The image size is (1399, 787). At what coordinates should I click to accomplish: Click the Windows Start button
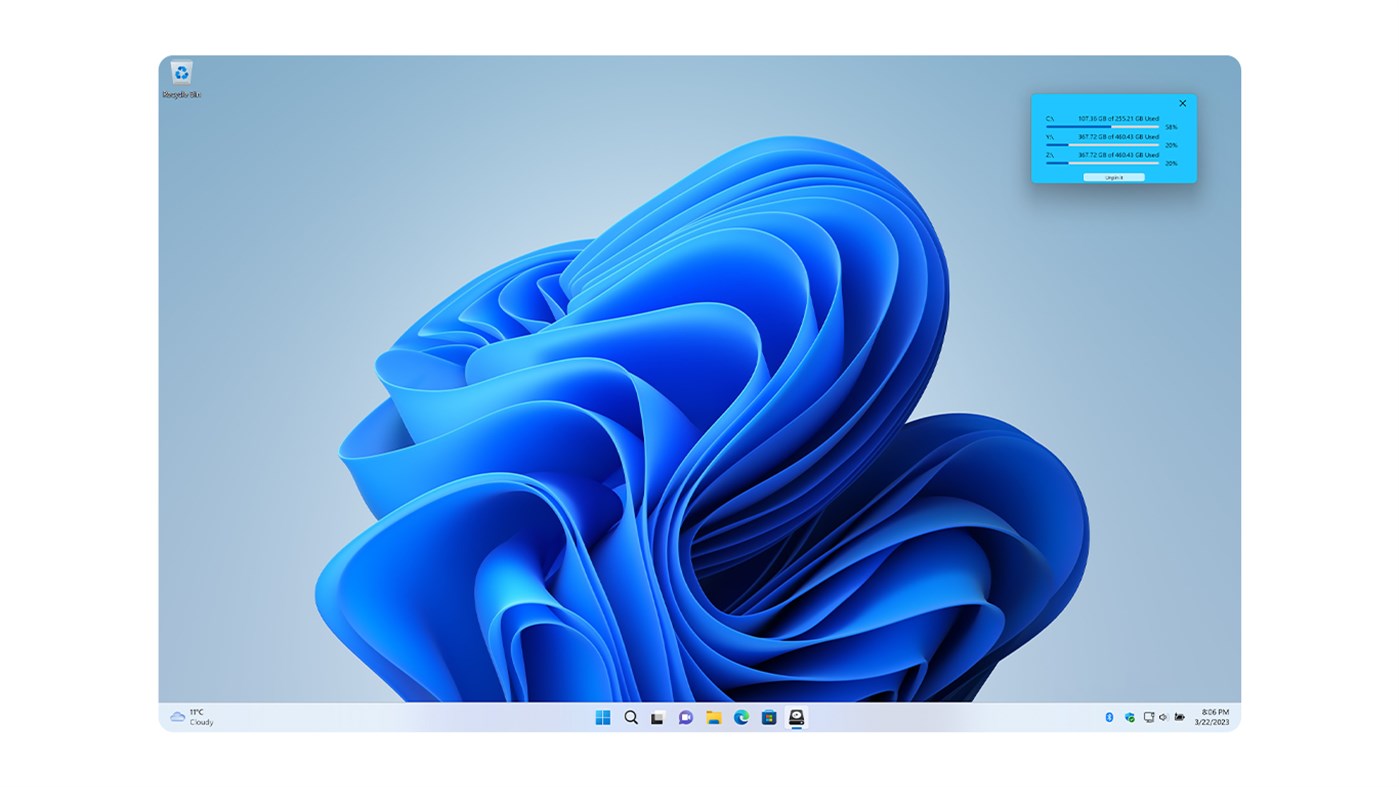click(x=603, y=717)
